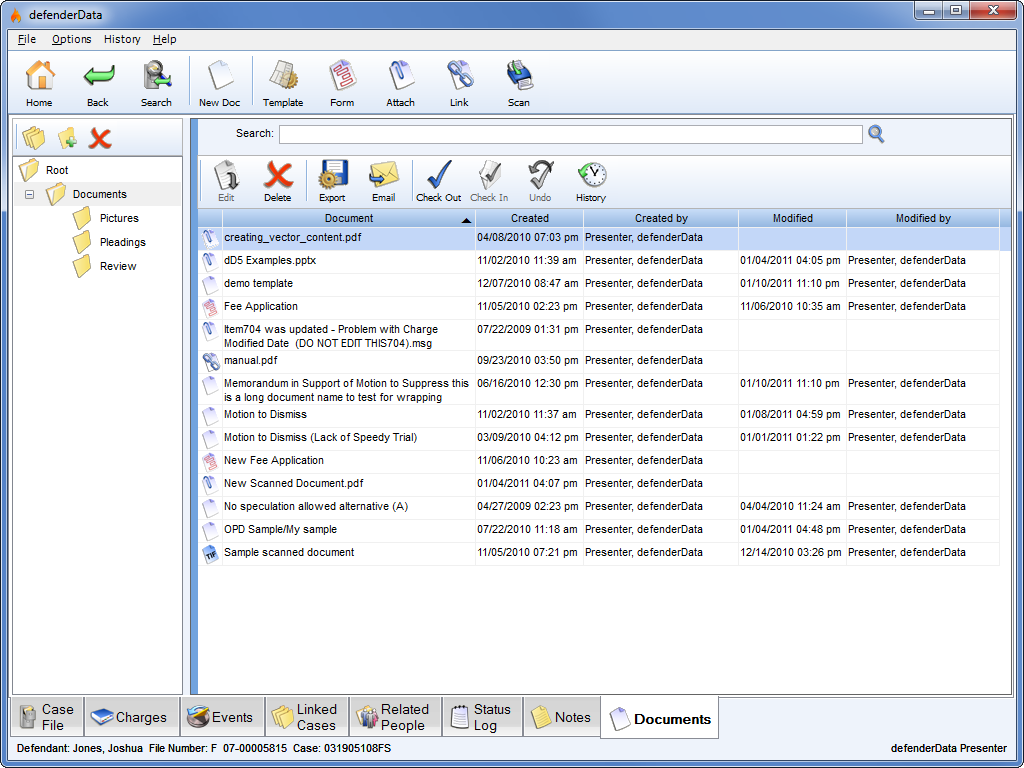Click the green Back arrow icon
This screenshot has height=768, width=1024.
[98, 76]
